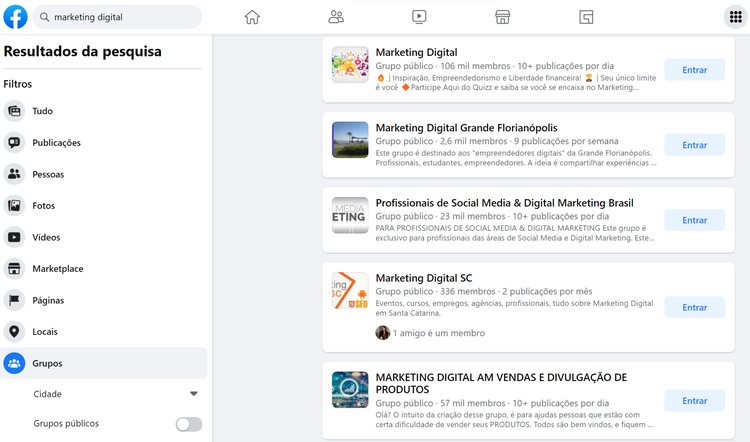Click the Páginas flag icon
Image resolution: width=750 pixels, height=442 pixels.
coord(14,300)
